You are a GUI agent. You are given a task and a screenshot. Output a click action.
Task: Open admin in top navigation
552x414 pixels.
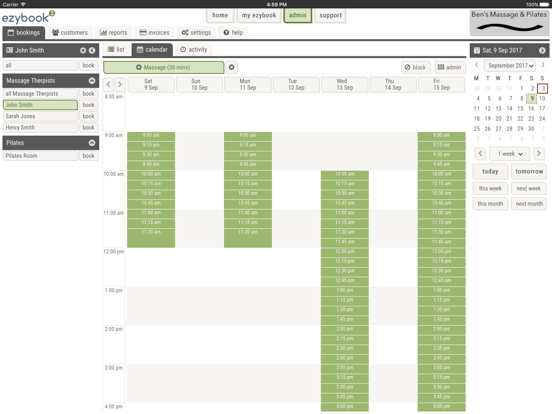(x=297, y=15)
